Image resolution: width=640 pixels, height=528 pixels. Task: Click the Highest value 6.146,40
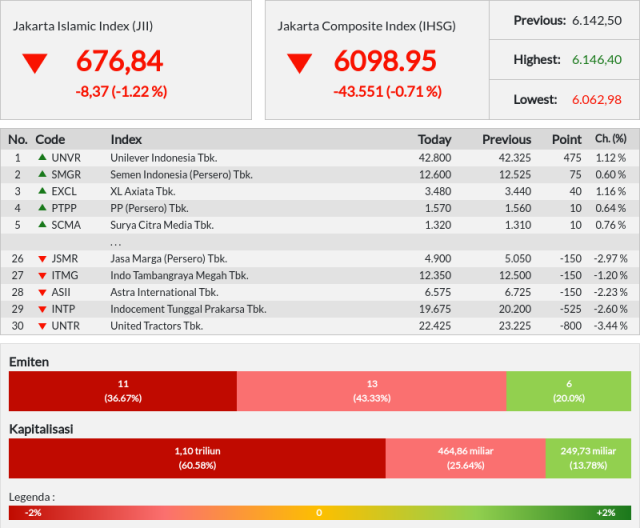(597, 60)
